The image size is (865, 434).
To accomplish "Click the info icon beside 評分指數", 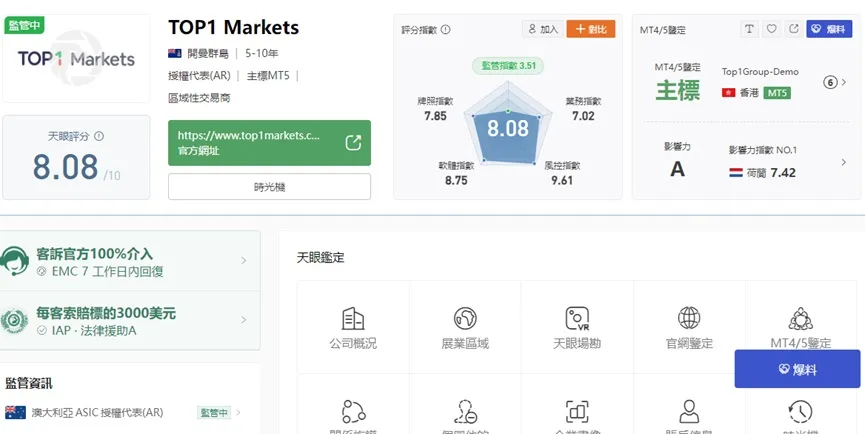I will pyautogui.click(x=446, y=30).
